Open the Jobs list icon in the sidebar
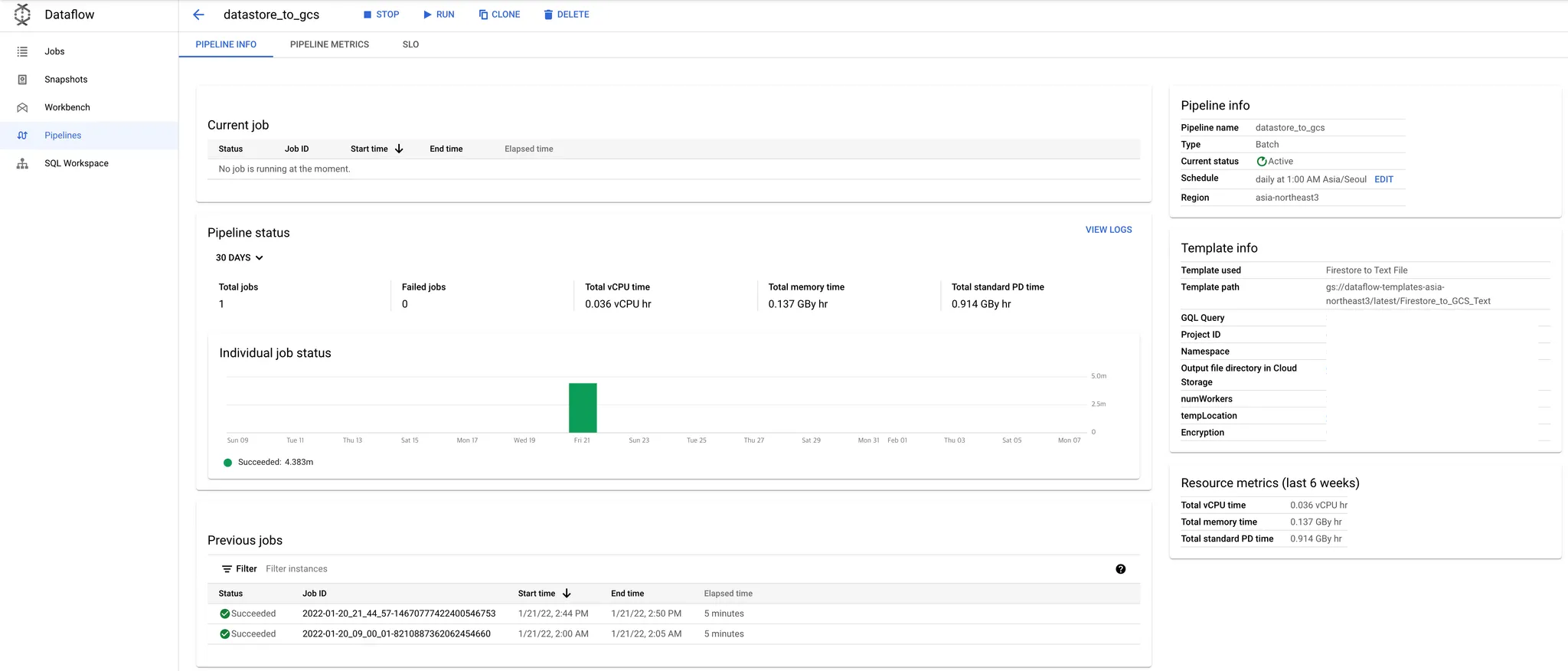The height and width of the screenshot is (671, 1568). [22, 51]
